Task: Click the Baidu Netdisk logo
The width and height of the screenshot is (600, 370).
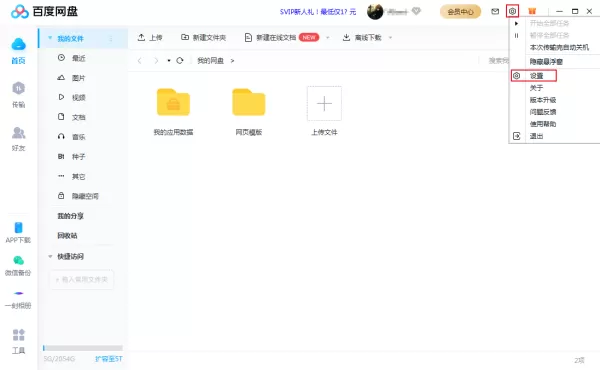Action: tap(44, 11)
